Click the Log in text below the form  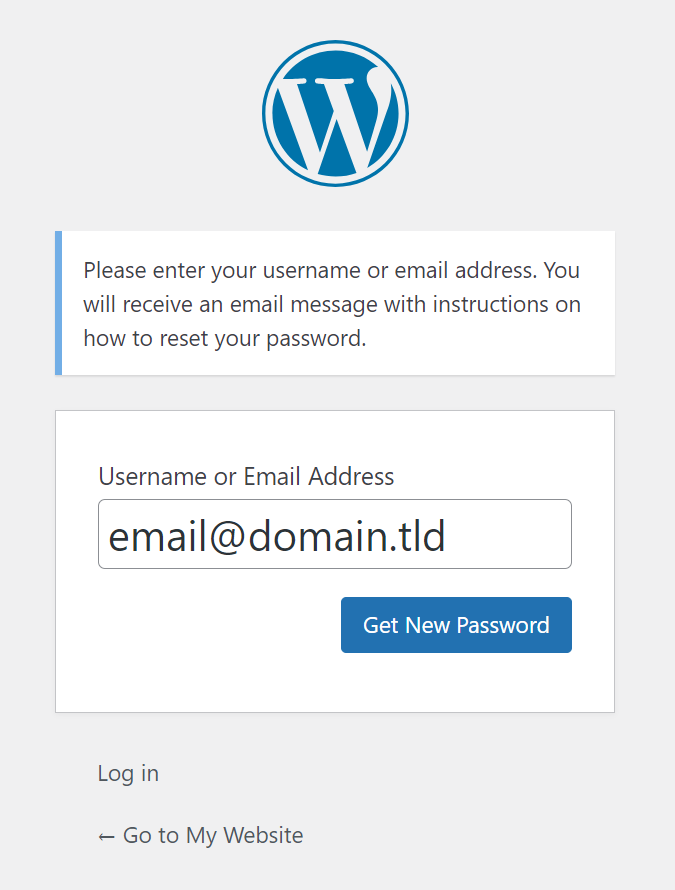click(x=128, y=773)
